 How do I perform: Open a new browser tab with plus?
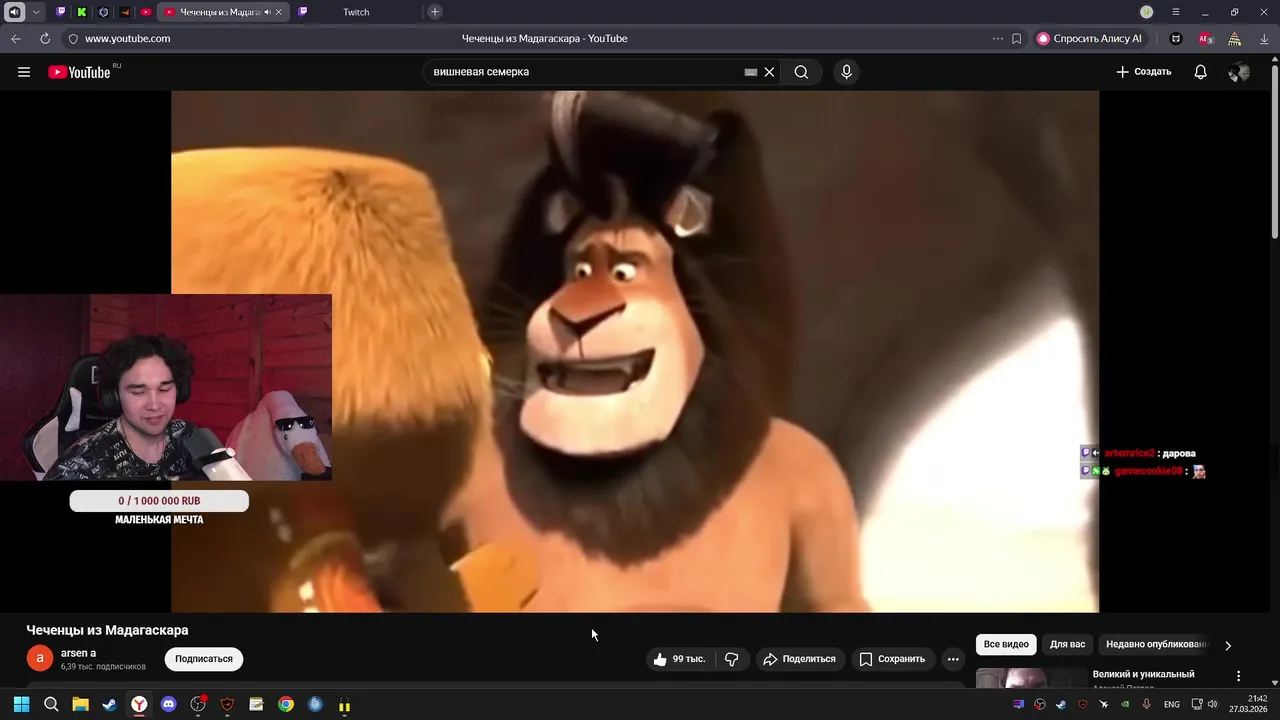click(x=434, y=12)
